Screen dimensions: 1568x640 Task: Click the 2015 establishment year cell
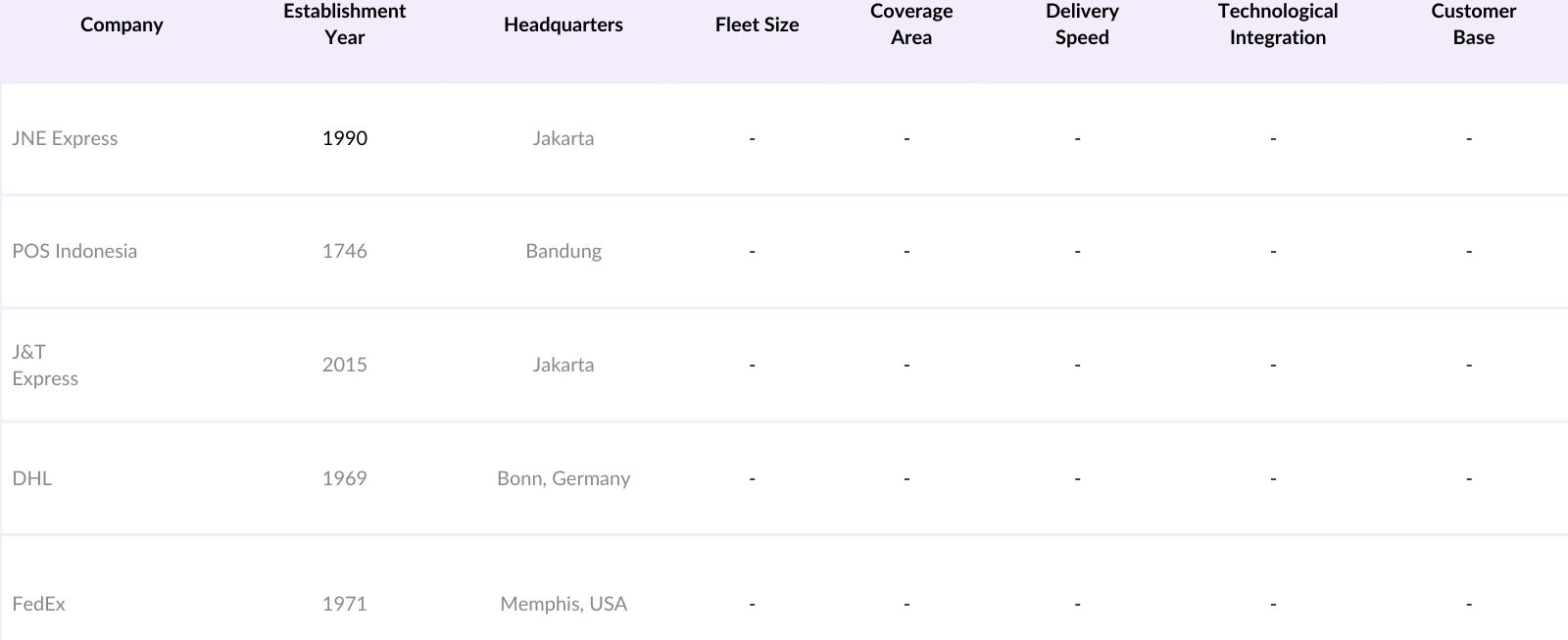[344, 365]
